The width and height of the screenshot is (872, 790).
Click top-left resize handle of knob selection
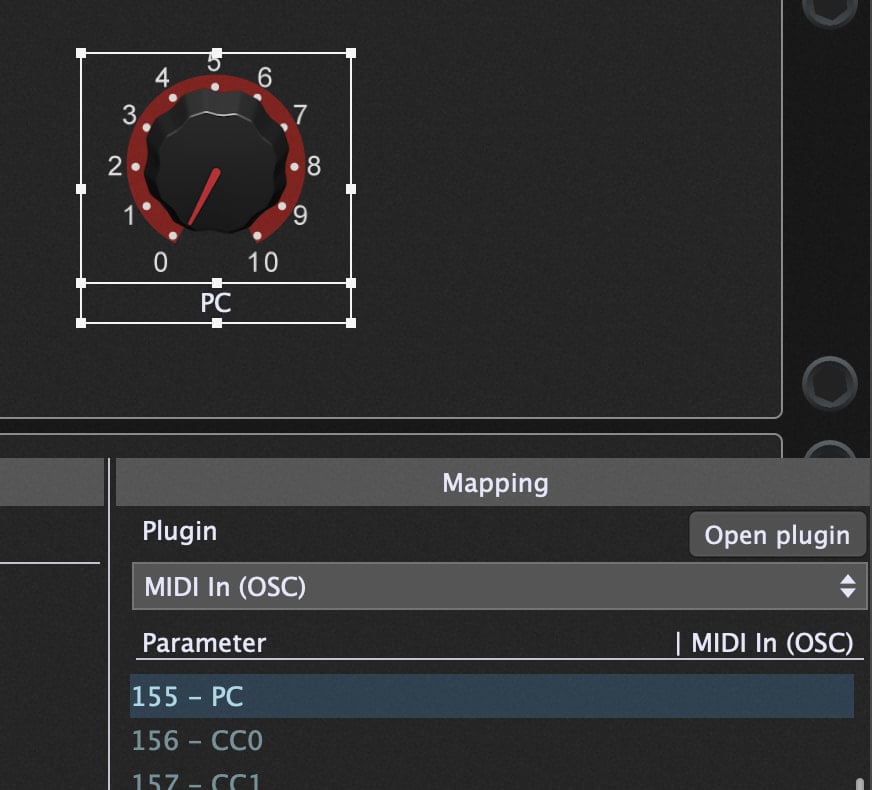click(81, 53)
